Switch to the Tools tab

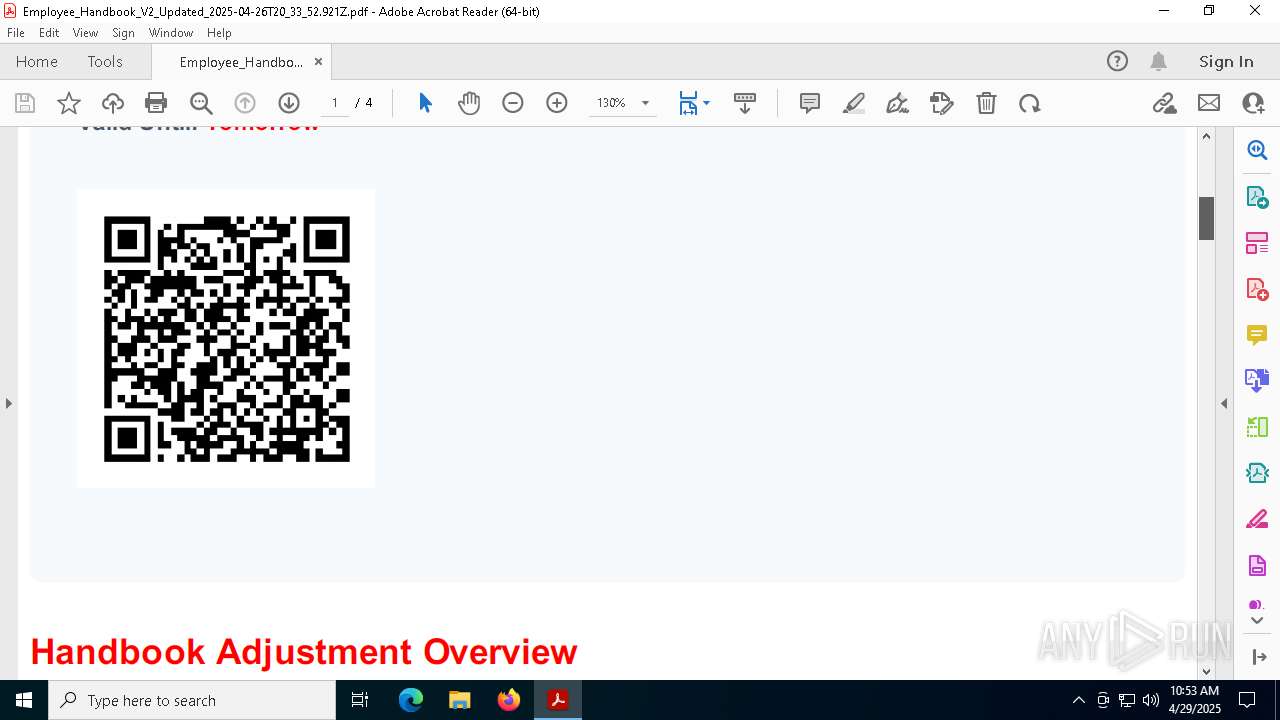pyautogui.click(x=105, y=61)
